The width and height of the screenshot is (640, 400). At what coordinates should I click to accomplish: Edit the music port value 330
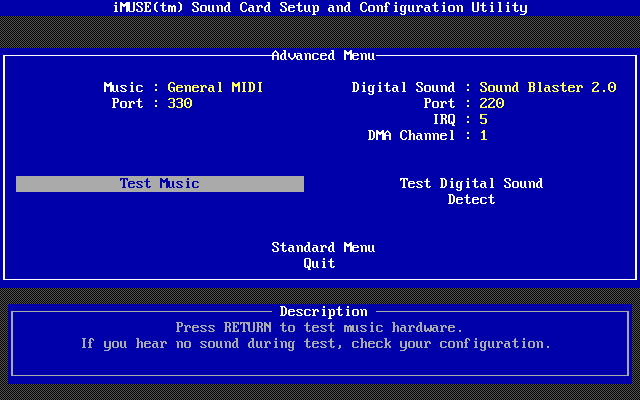(x=180, y=104)
